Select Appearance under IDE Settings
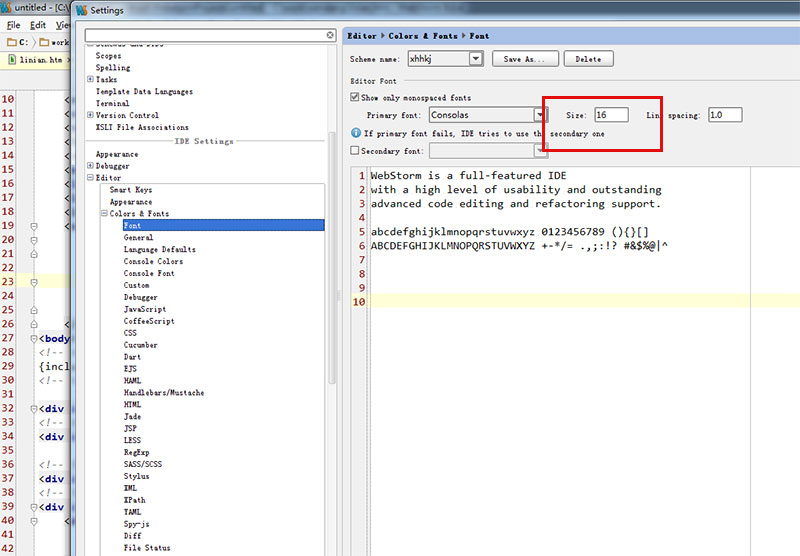 [117, 154]
